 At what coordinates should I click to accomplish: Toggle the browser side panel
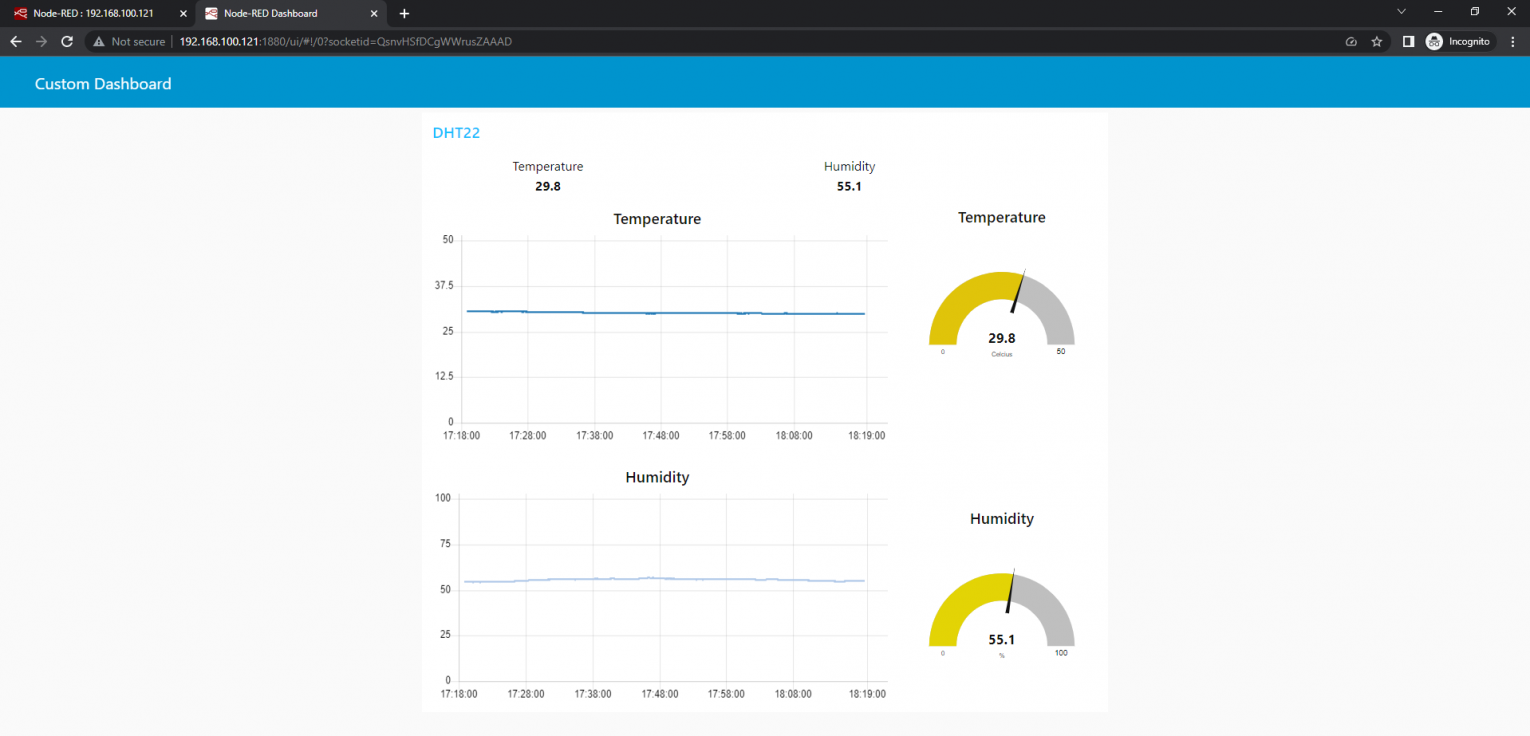tap(1410, 41)
